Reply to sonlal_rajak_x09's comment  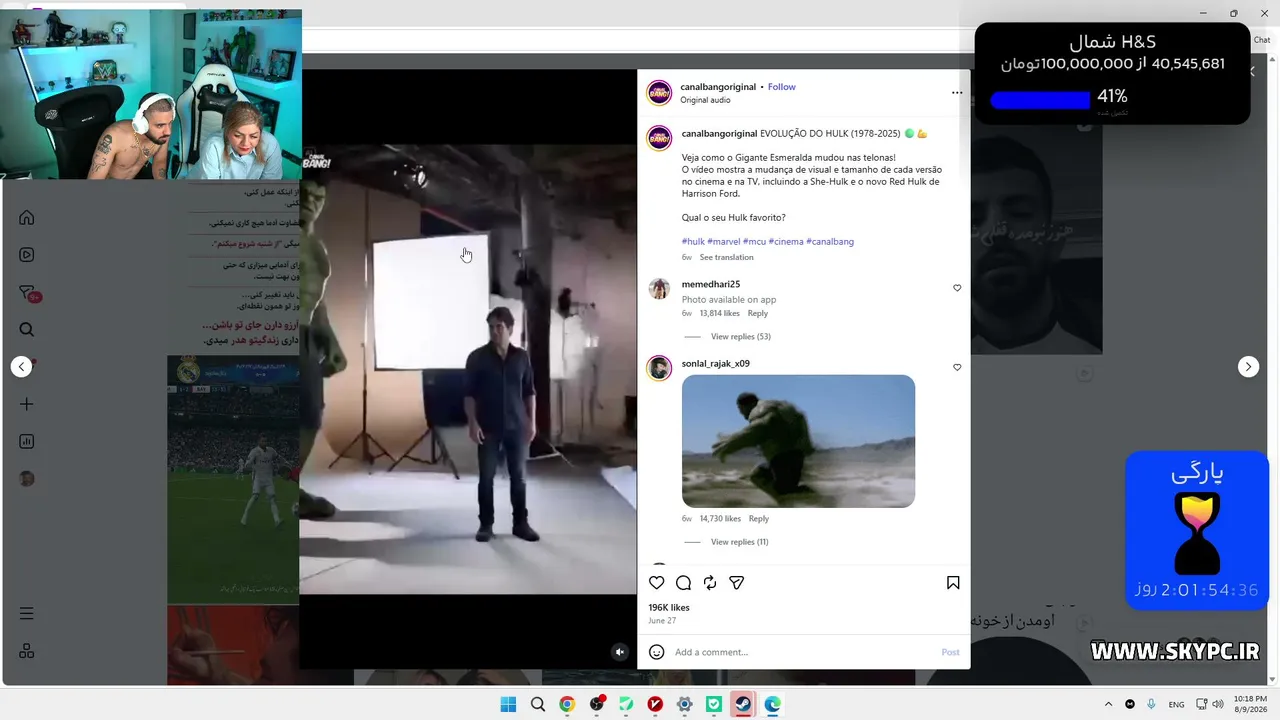click(759, 519)
